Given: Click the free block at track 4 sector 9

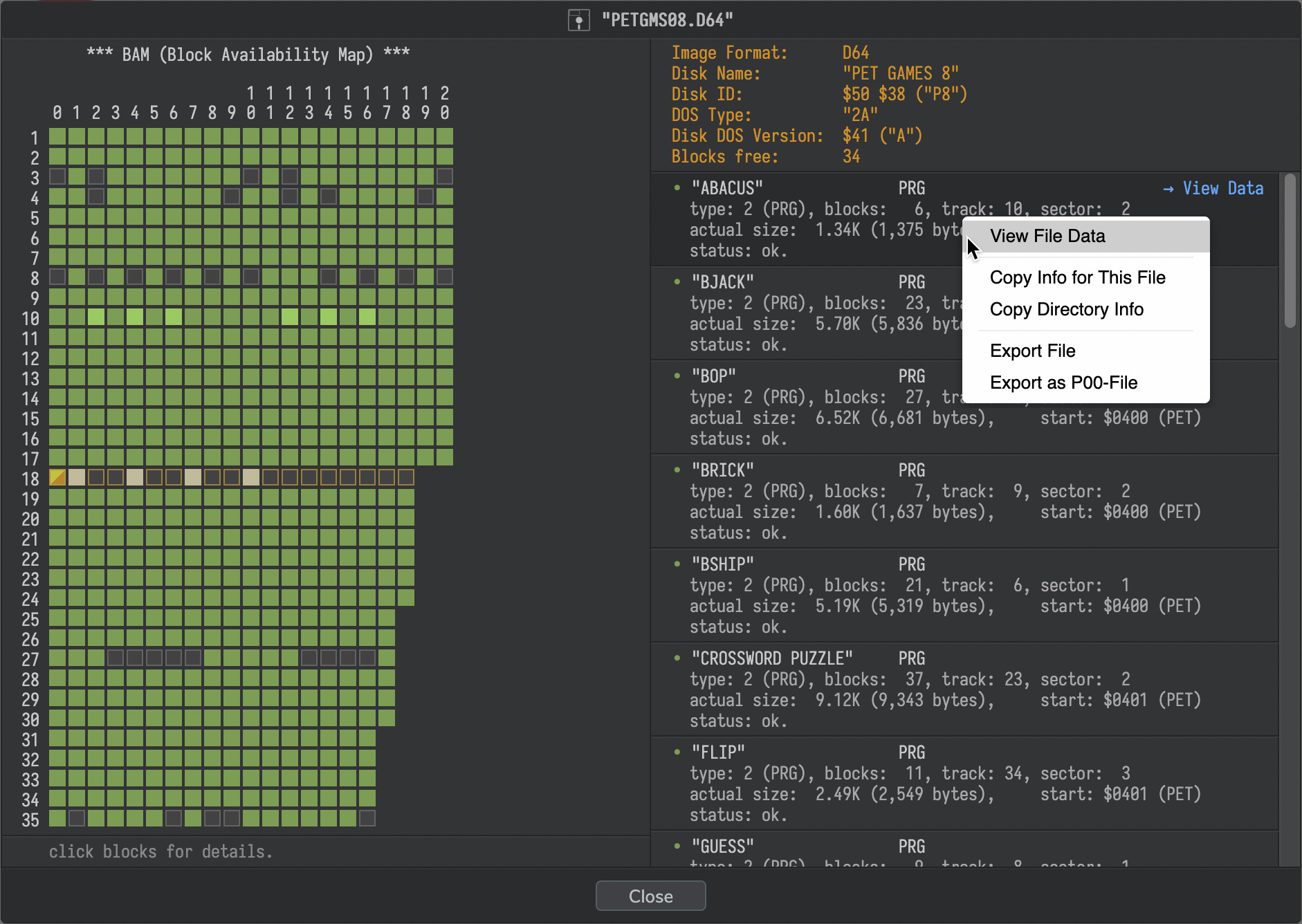Looking at the screenshot, I should coord(232,196).
